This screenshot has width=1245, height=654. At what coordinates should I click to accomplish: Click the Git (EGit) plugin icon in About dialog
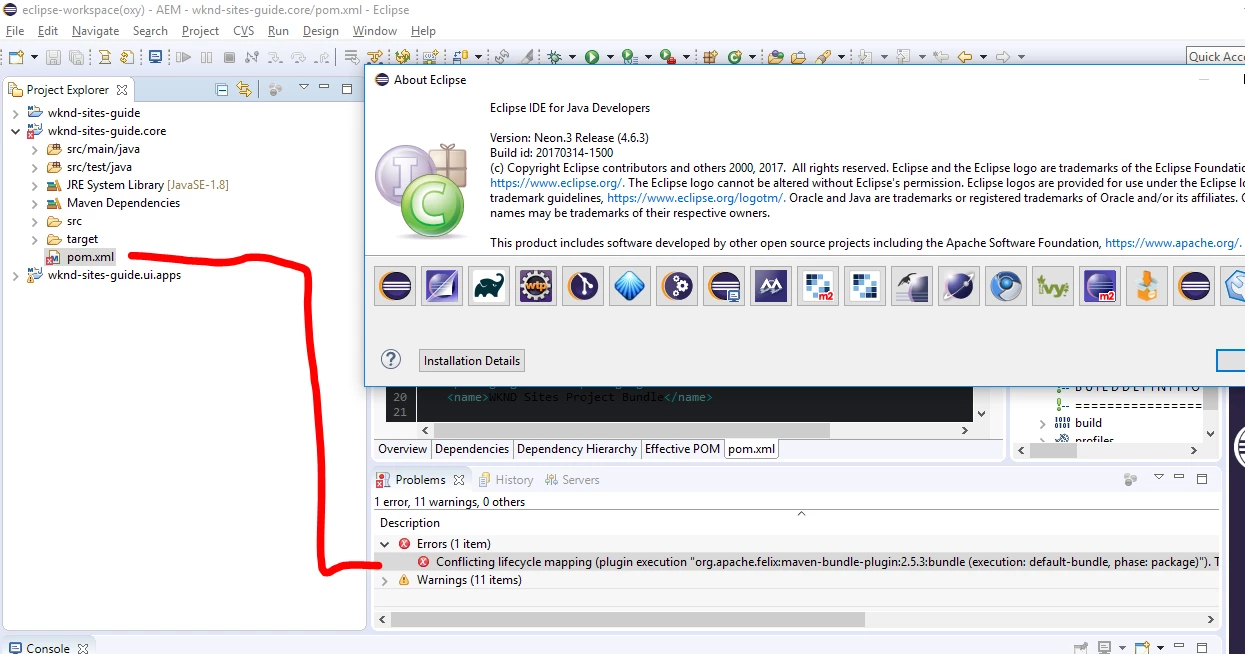(x=583, y=286)
